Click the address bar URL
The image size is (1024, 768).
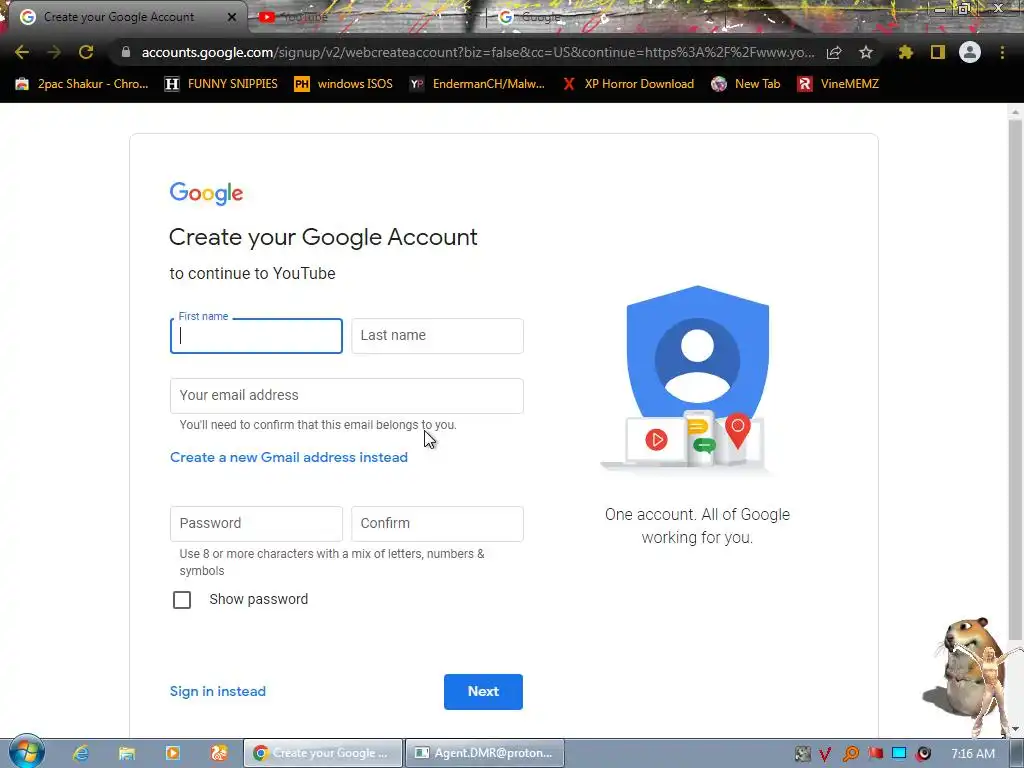pos(477,52)
